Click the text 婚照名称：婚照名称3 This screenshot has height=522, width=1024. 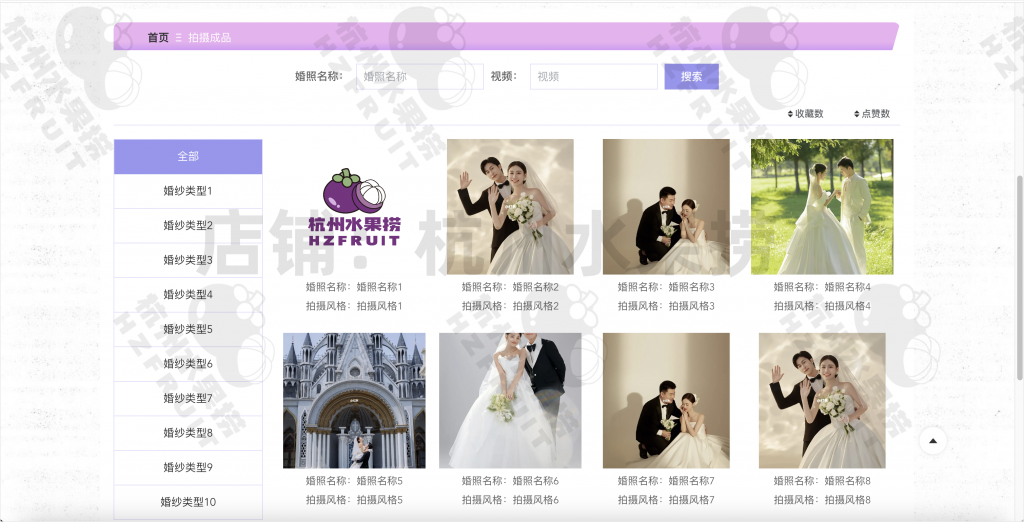[666, 287]
